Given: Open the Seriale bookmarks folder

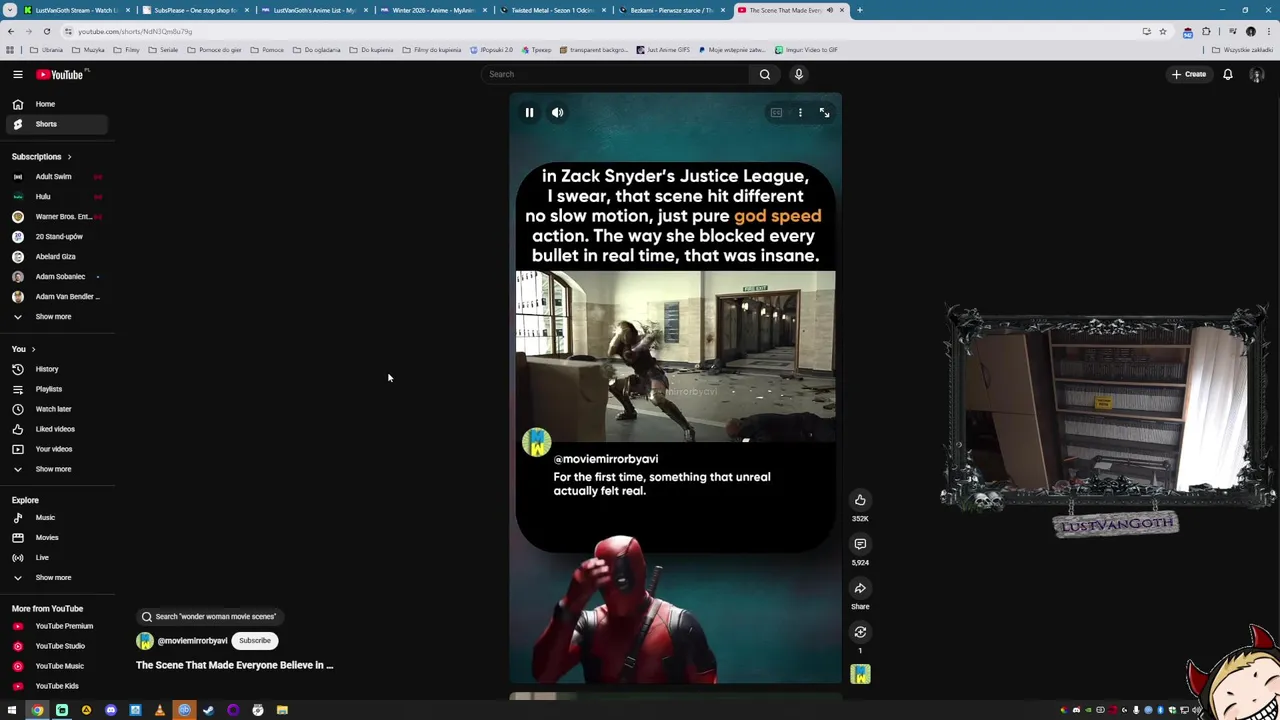Looking at the screenshot, I should click(164, 50).
